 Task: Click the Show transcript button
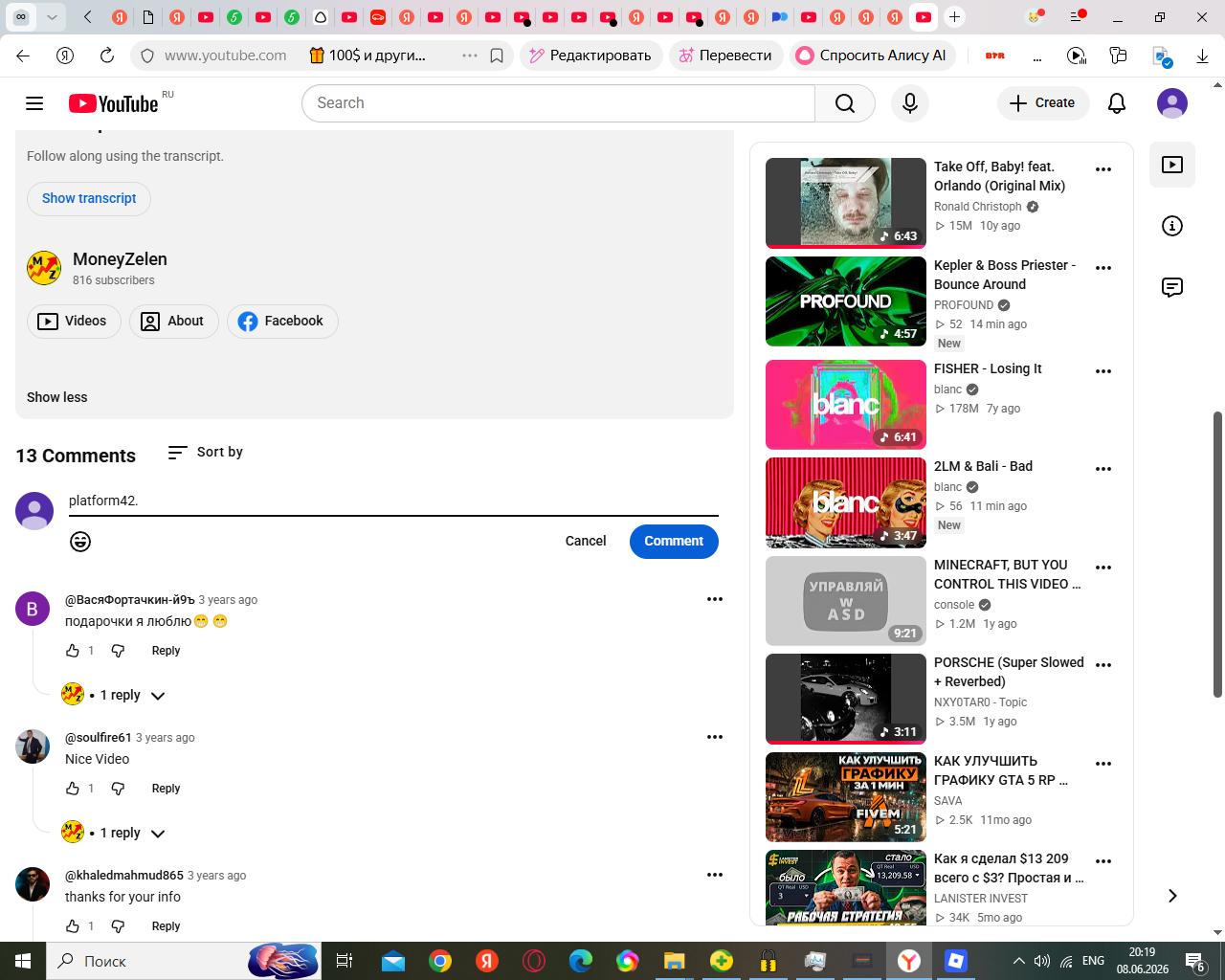(89, 199)
